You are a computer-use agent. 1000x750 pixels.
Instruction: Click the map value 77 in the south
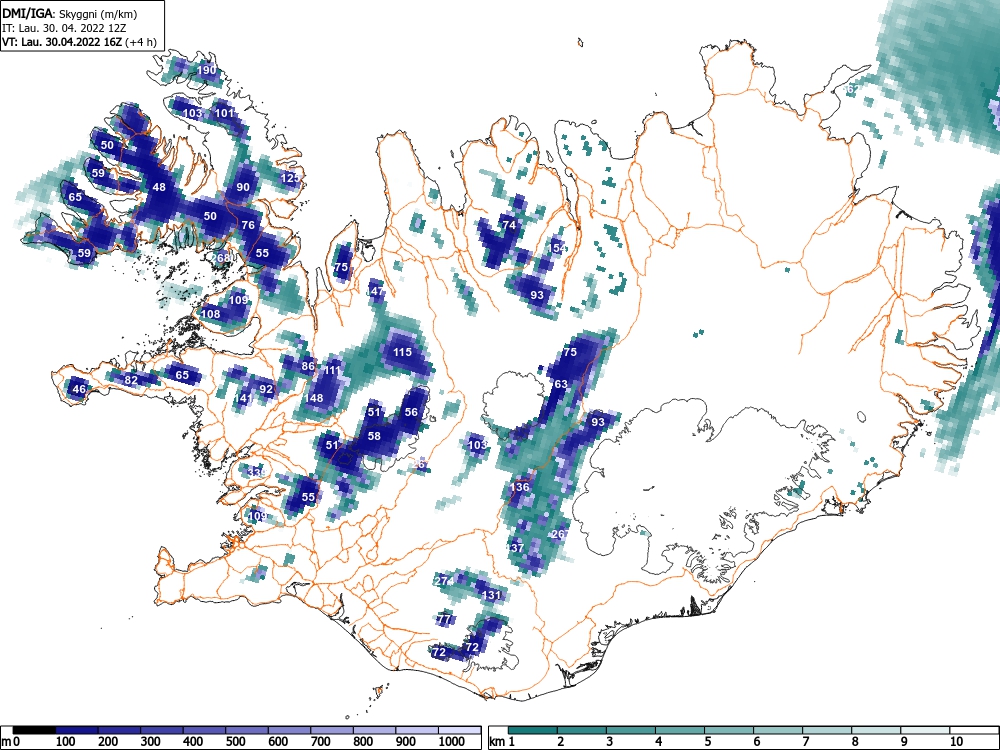(x=445, y=619)
